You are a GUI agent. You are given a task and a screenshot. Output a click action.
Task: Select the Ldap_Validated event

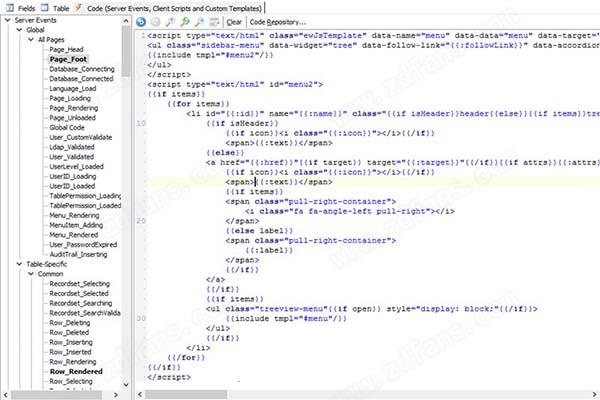72,147
